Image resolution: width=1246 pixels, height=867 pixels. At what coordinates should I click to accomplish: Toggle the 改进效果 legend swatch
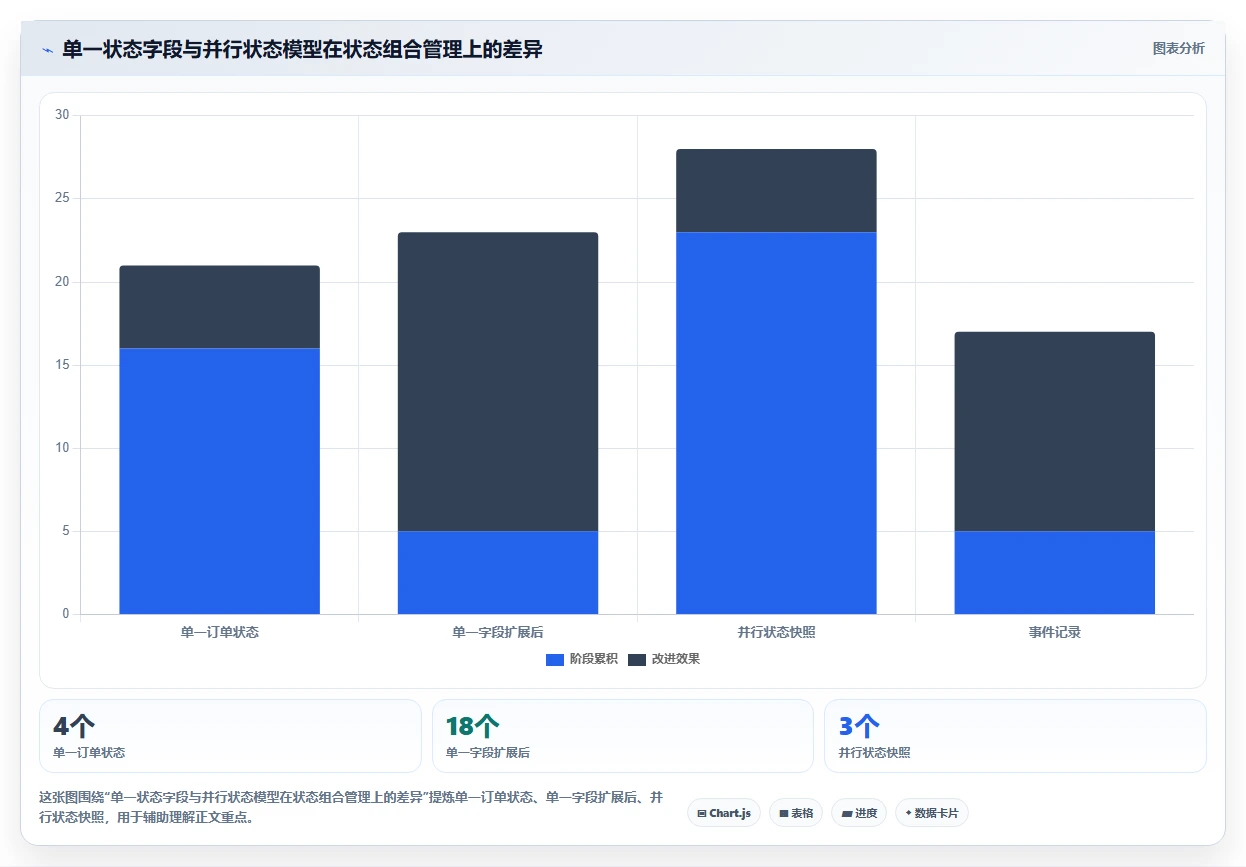[x=637, y=659]
